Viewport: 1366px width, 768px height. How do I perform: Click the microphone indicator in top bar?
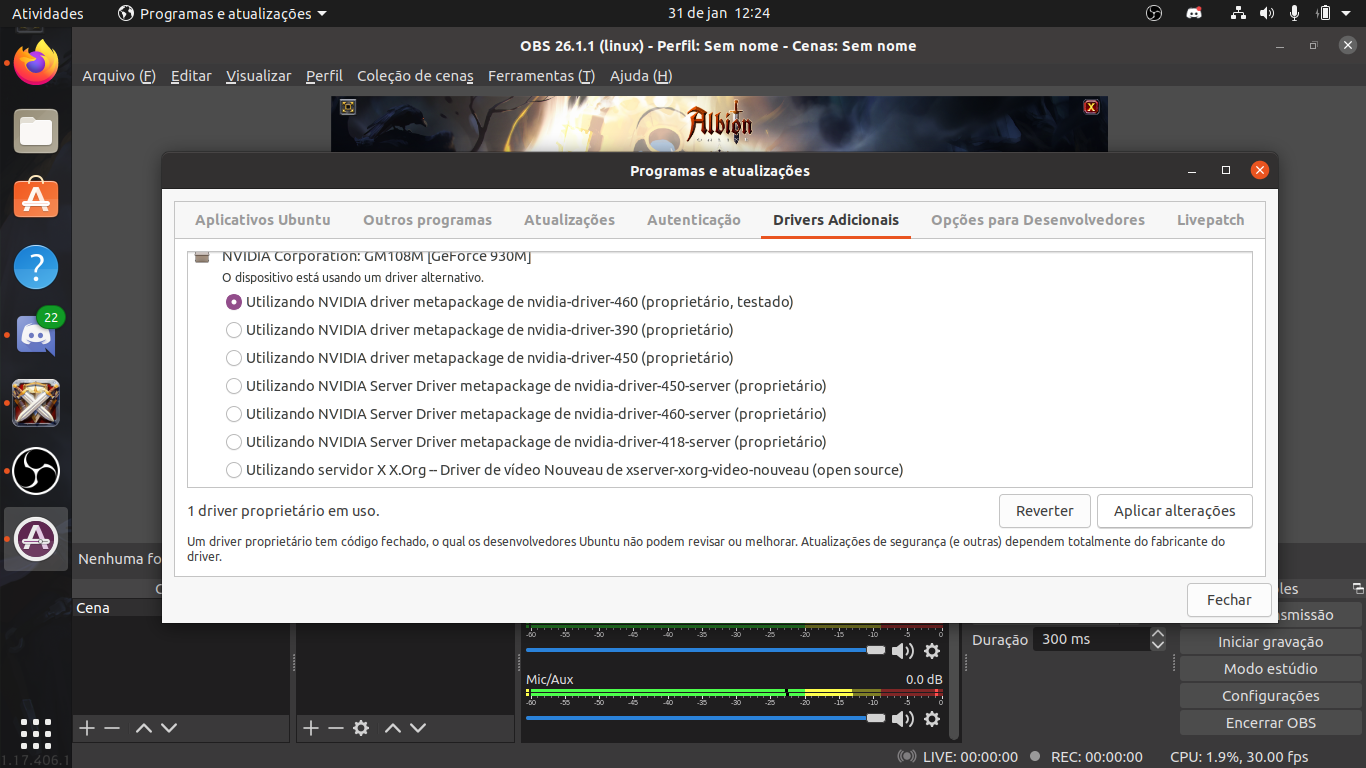tap(1295, 13)
